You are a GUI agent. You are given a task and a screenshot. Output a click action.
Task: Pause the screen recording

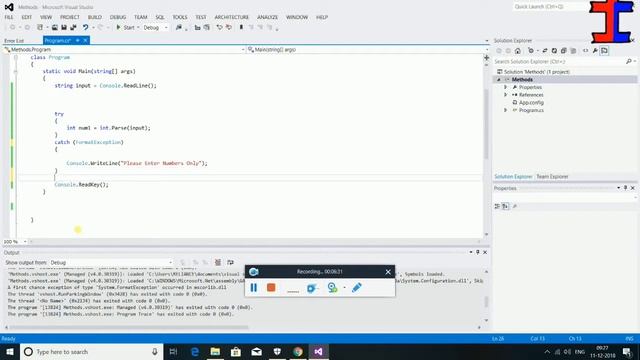coord(253,288)
